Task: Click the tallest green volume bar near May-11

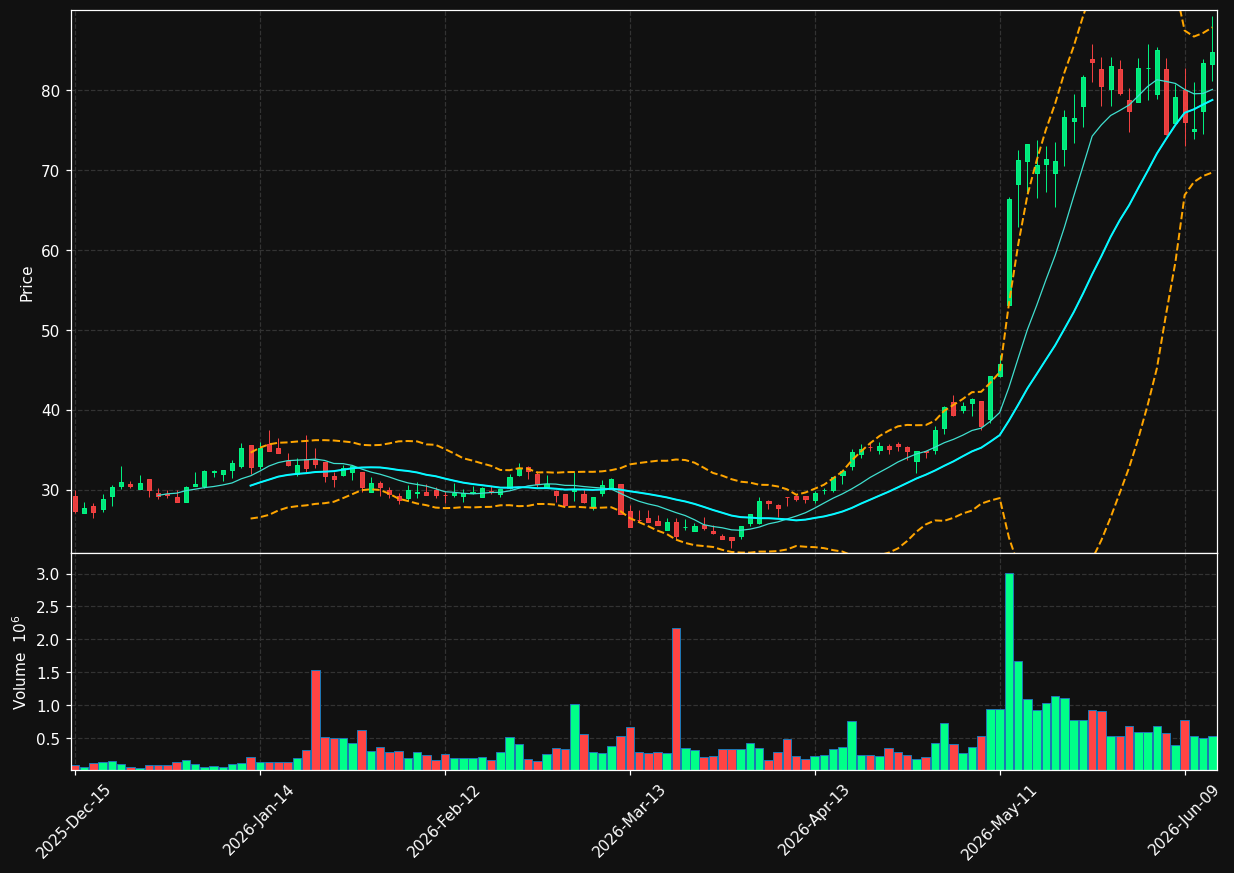Action: click(x=1009, y=671)
